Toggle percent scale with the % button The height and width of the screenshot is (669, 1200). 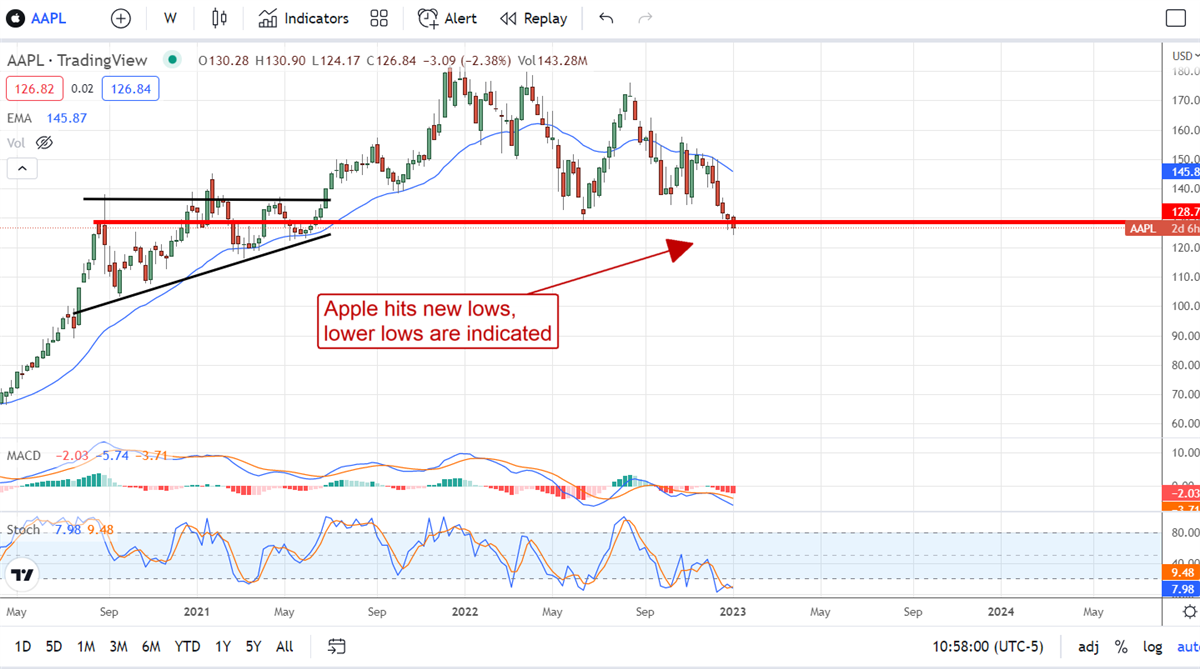1121,646
